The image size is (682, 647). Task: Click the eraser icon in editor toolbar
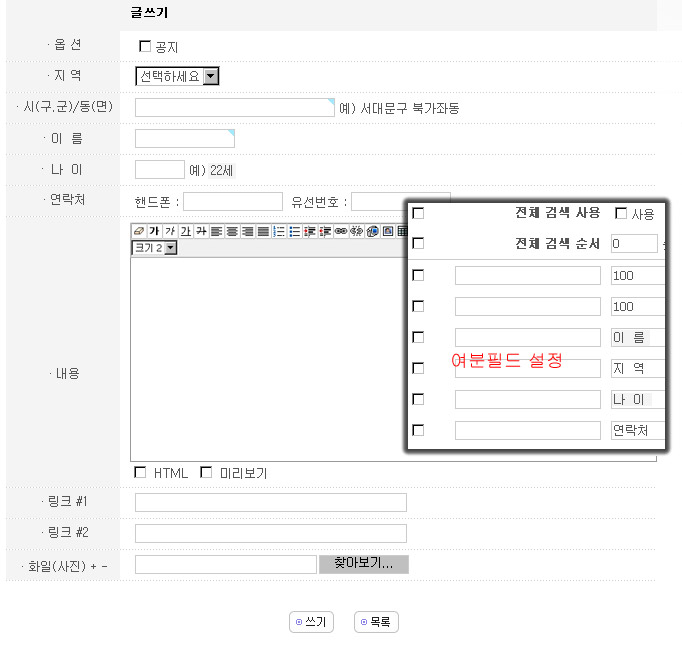(x=139, y=231)
